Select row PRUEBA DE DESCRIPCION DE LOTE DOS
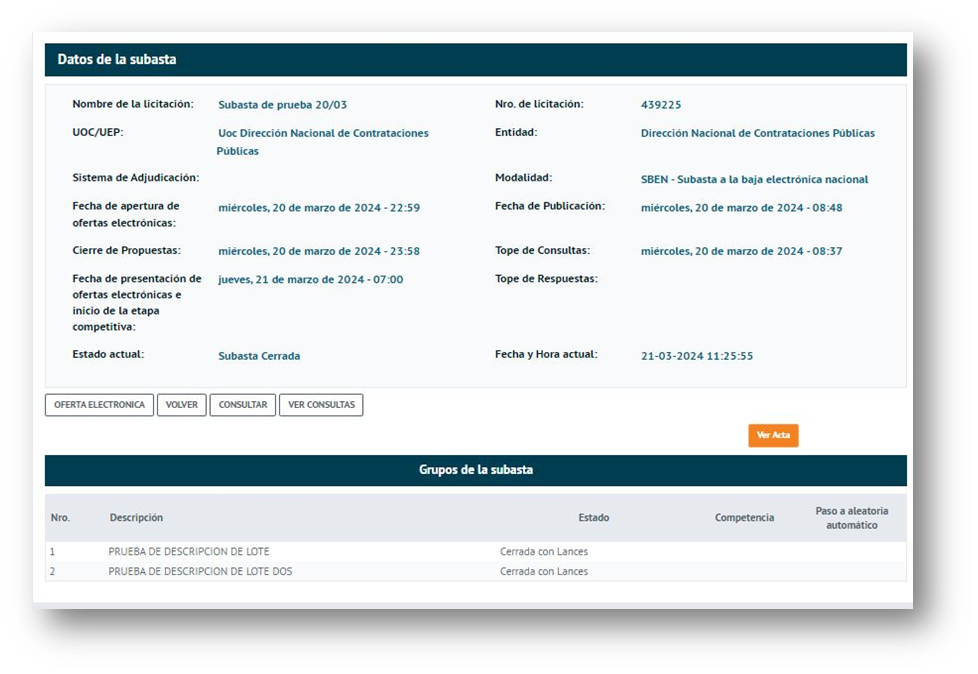Viewport: 978px width, 674px height. [476, 571]
